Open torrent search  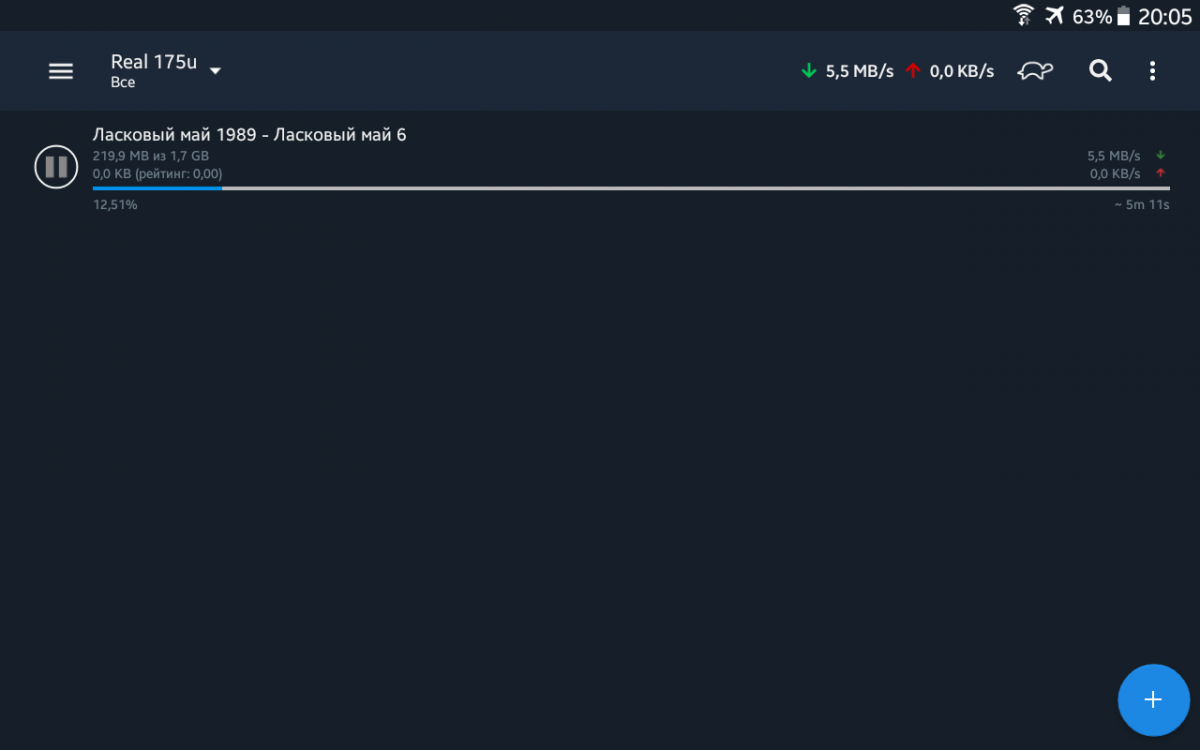1100,70
